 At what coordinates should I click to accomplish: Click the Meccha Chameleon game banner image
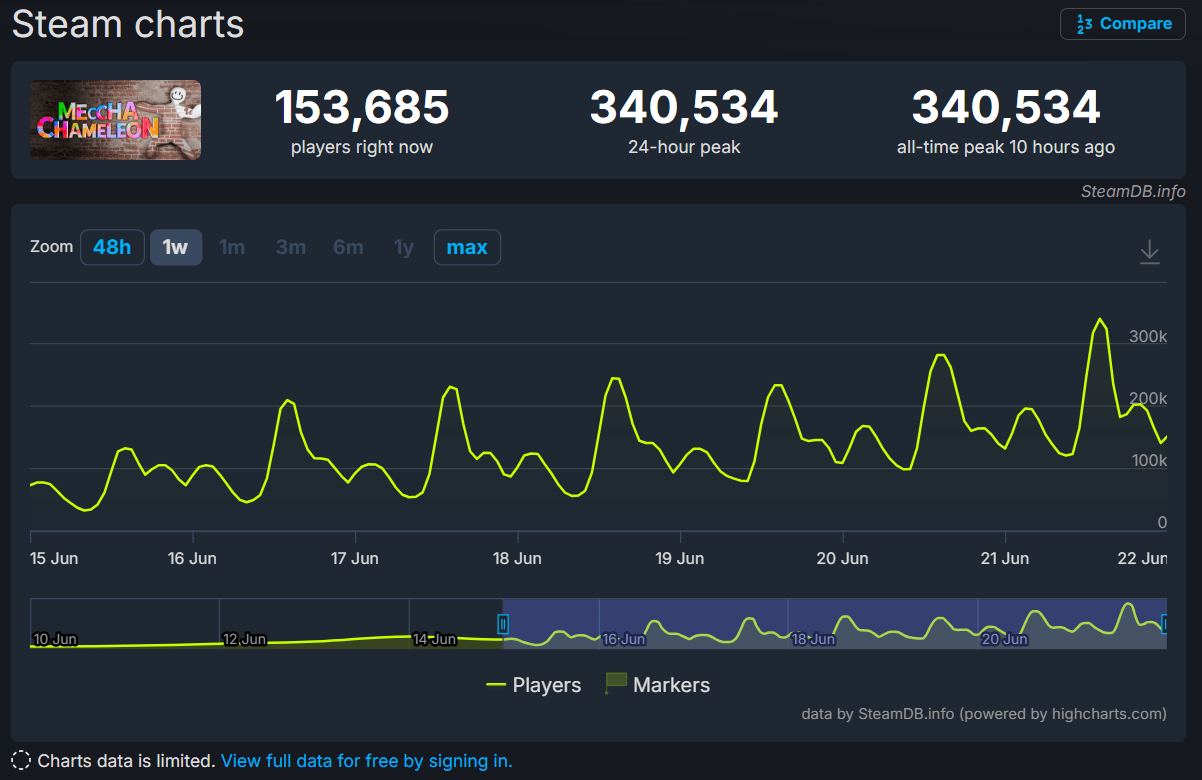pos(115,120)
